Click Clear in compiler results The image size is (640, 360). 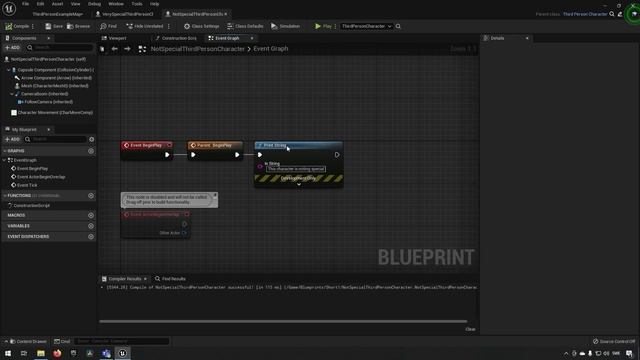[x=470, y=329]
